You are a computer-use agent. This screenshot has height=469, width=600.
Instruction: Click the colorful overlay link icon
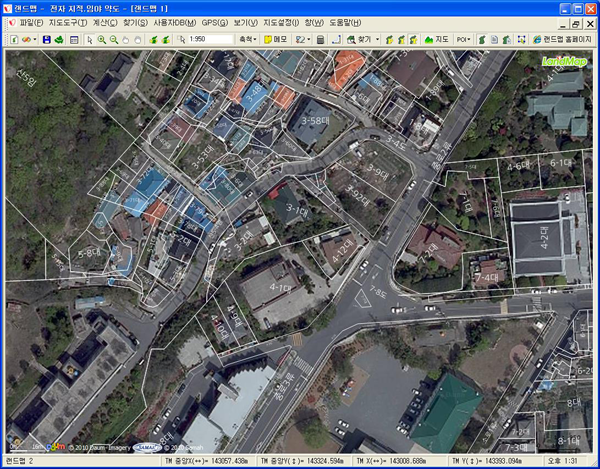(26, 39)
